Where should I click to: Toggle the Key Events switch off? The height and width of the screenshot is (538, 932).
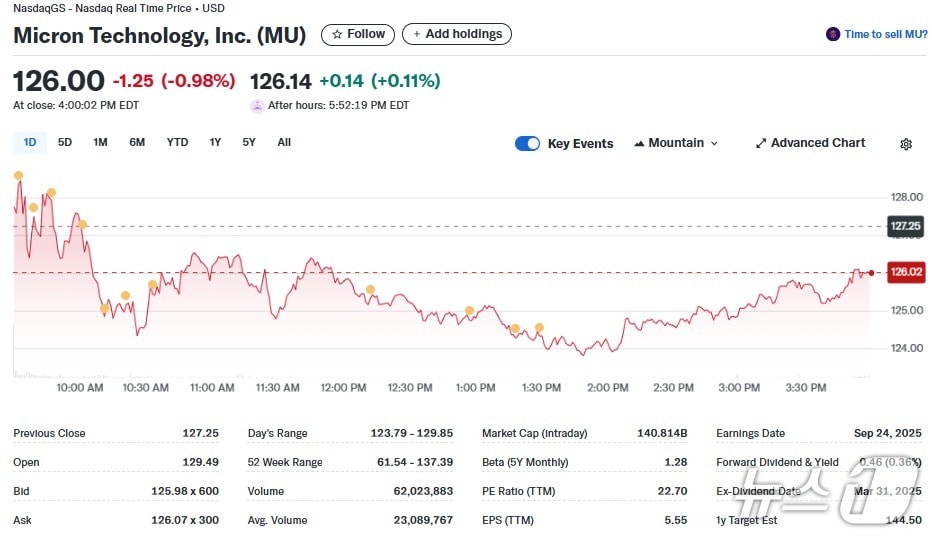coord(527,144)
